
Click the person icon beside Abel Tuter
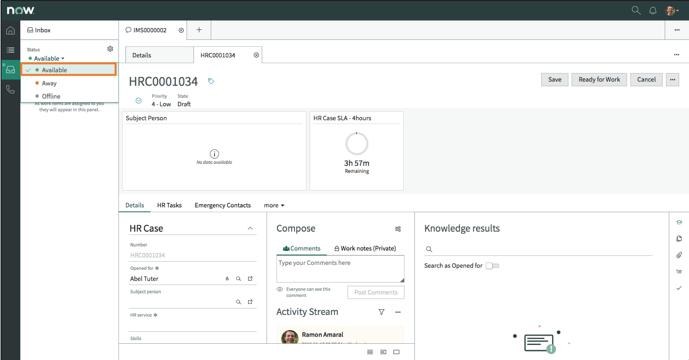pyautogui.click(x=227, y=279)
